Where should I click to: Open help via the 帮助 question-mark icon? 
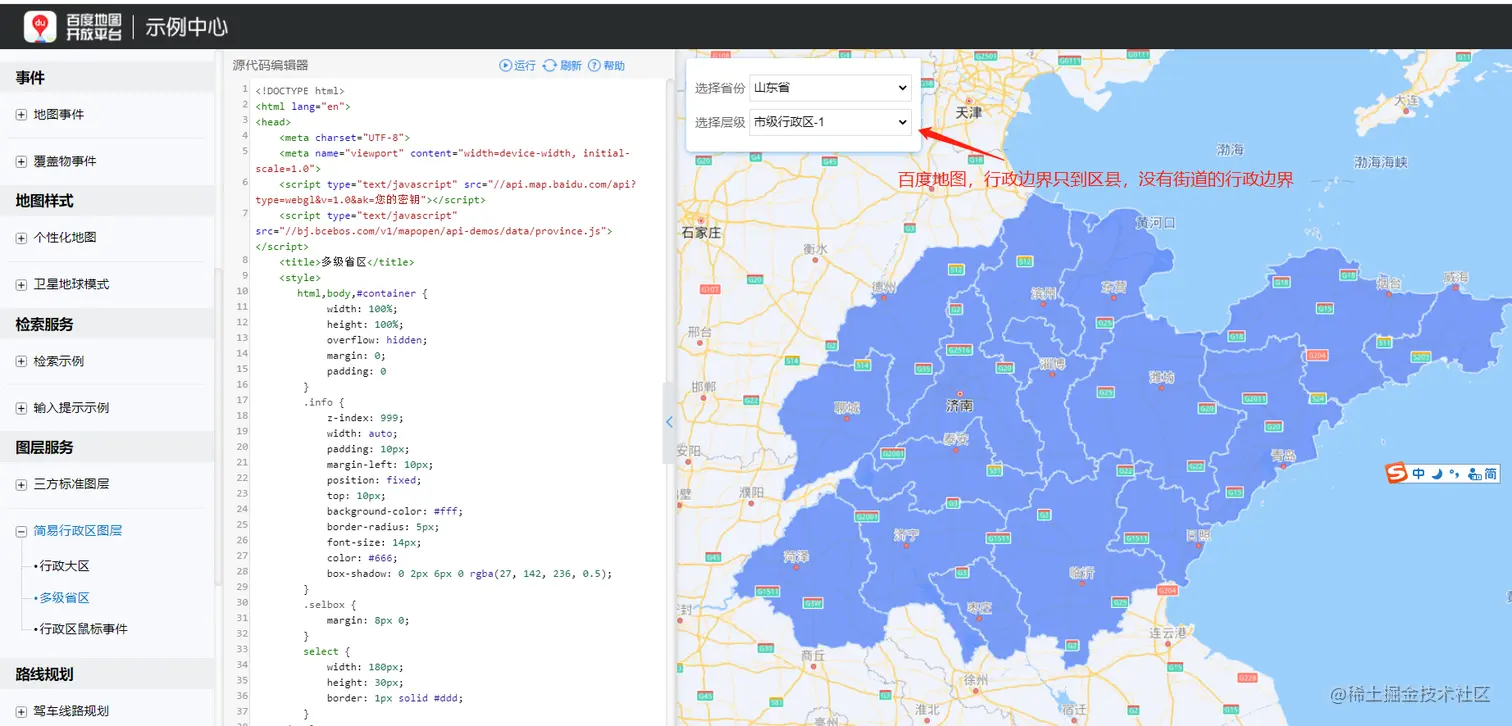pyautogui.click(x=594, y=66)
